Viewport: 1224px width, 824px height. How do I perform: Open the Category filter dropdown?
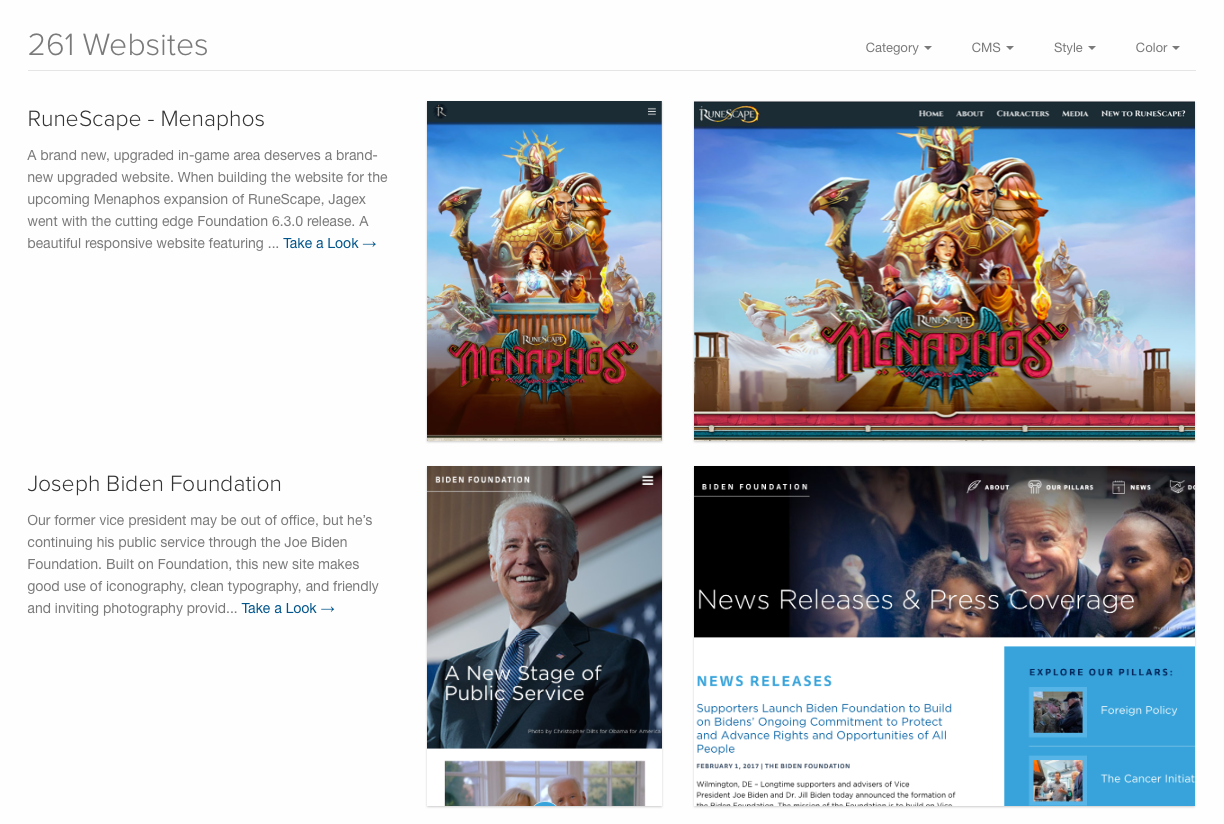point(898,47)
